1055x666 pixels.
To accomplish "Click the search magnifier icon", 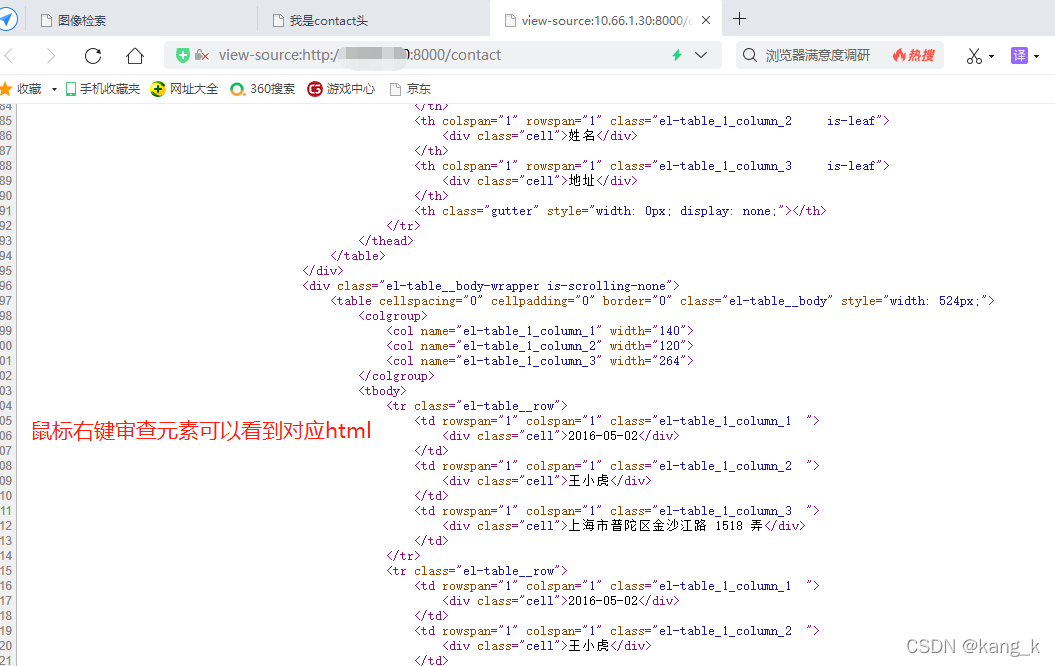I will (x=750, y=55).
